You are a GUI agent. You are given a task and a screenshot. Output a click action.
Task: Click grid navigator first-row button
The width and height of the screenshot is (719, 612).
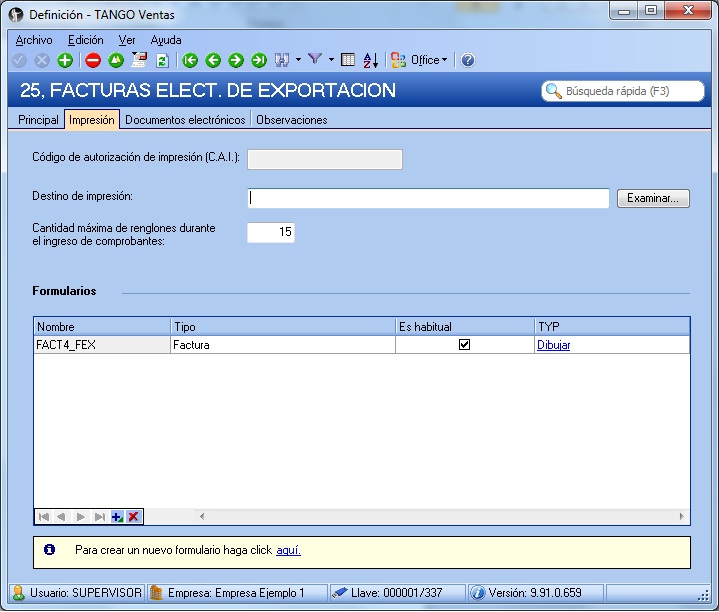[x=44, y=517]
